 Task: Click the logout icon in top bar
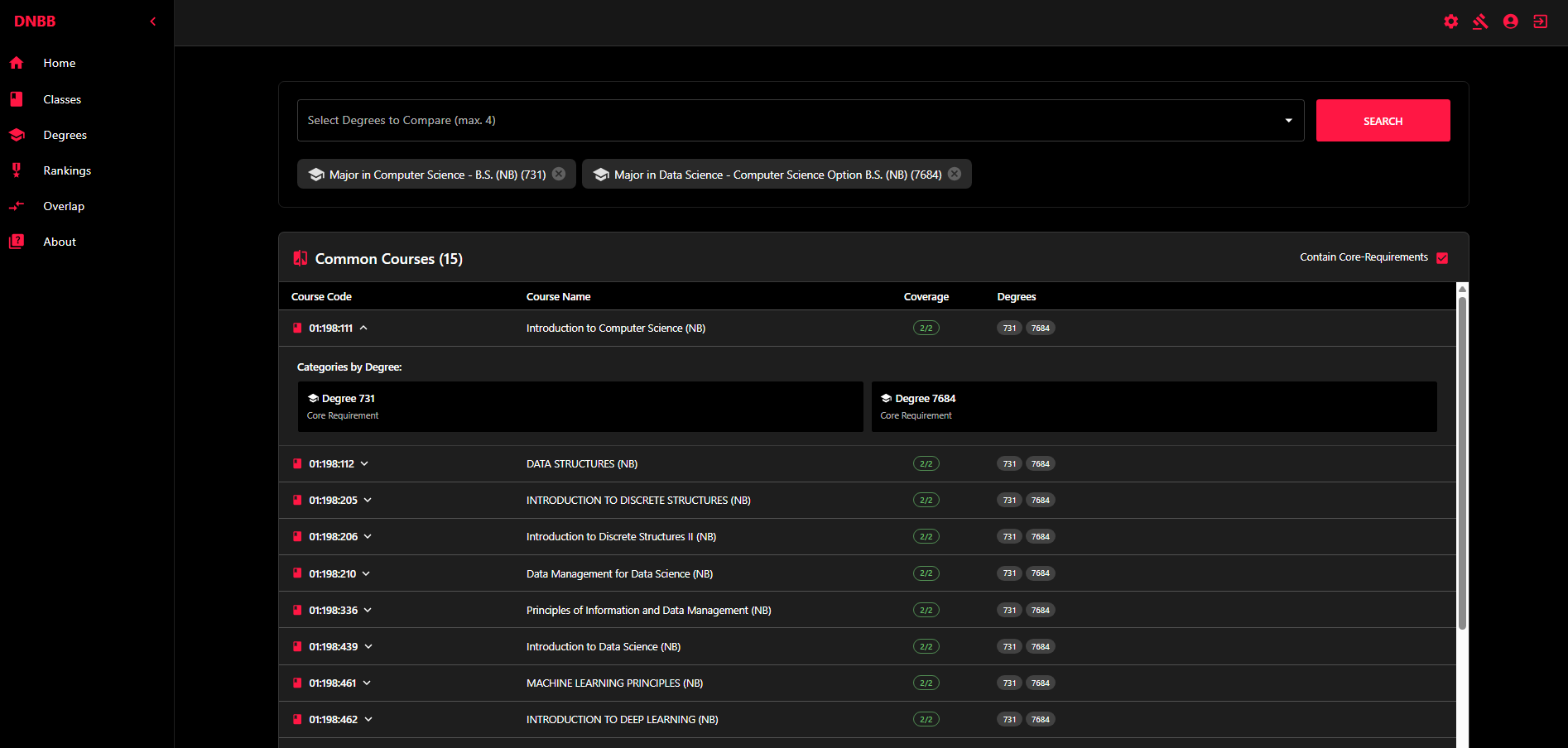tap(1541, 22)
